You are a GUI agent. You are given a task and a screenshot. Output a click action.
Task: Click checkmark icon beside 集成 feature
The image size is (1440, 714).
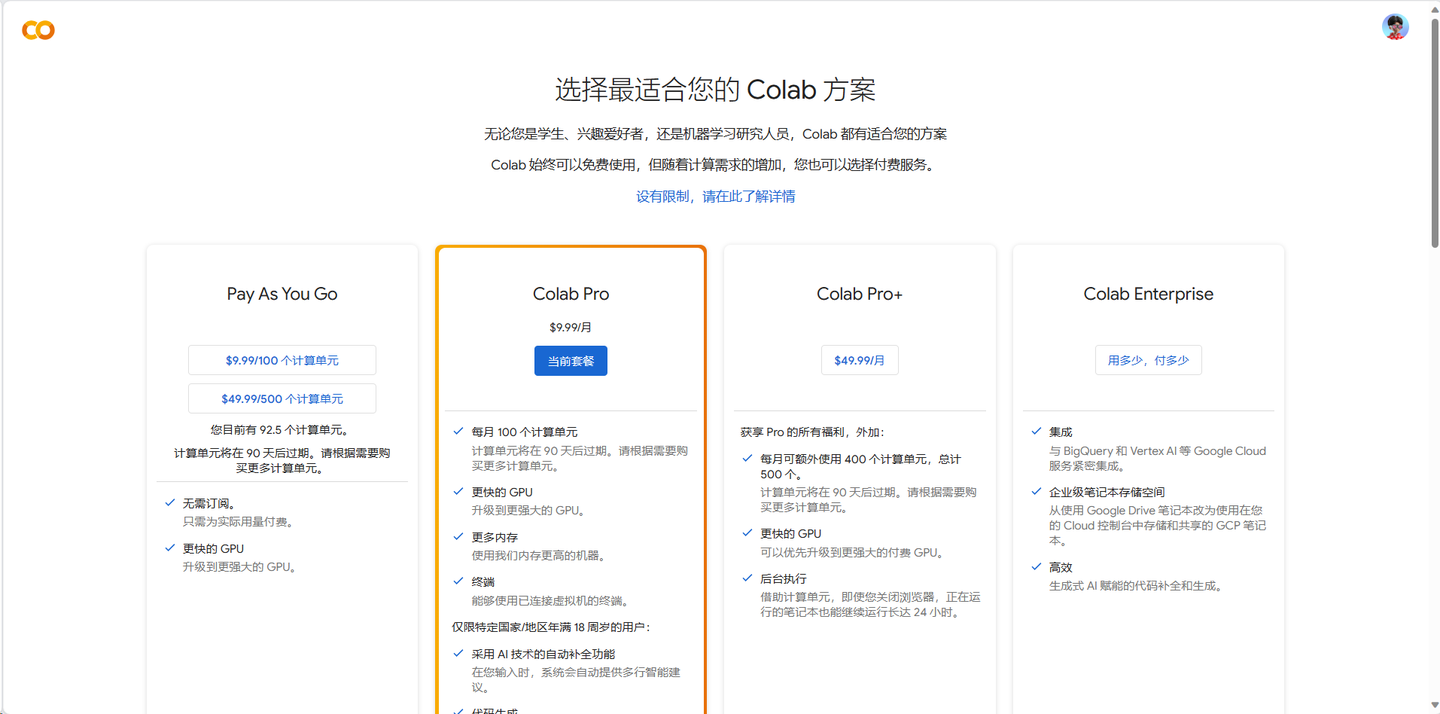1035,431
